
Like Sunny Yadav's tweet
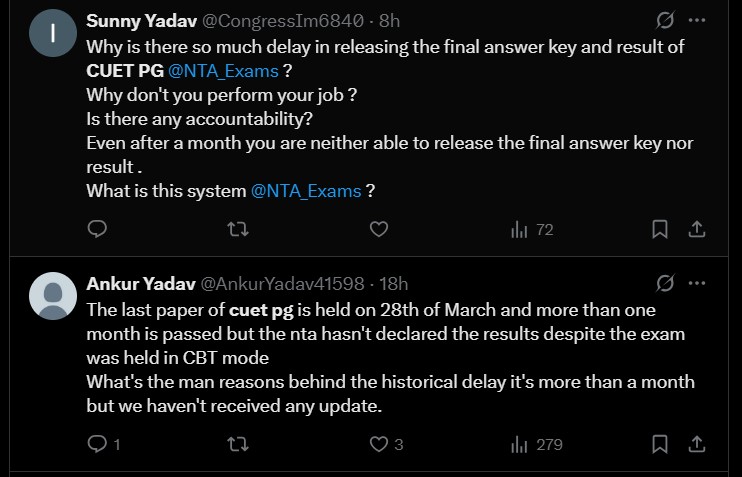379,229
